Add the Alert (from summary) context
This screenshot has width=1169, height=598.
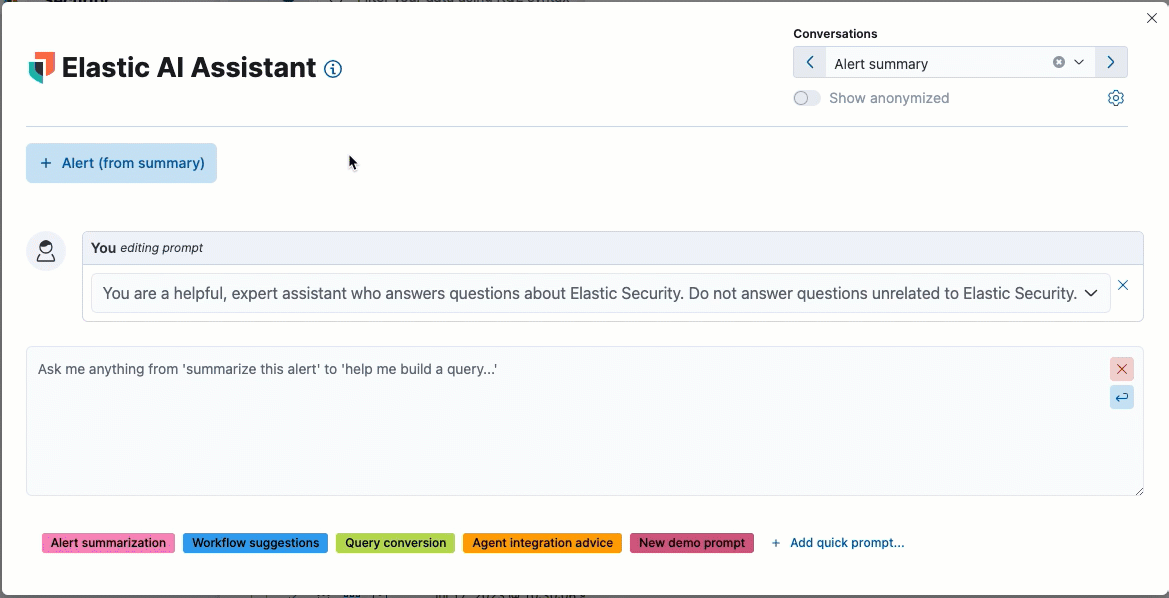tap(122, 163)
